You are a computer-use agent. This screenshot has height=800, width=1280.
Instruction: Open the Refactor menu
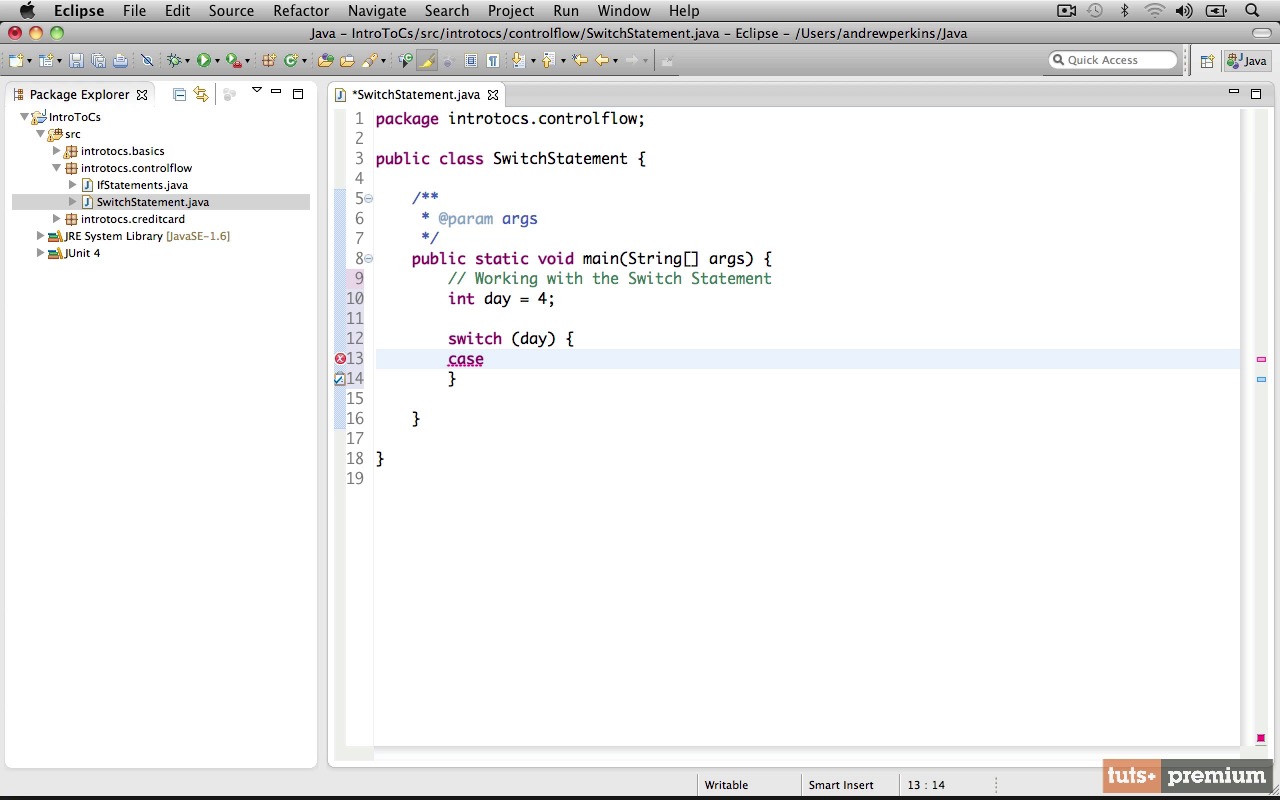point(301,11)
